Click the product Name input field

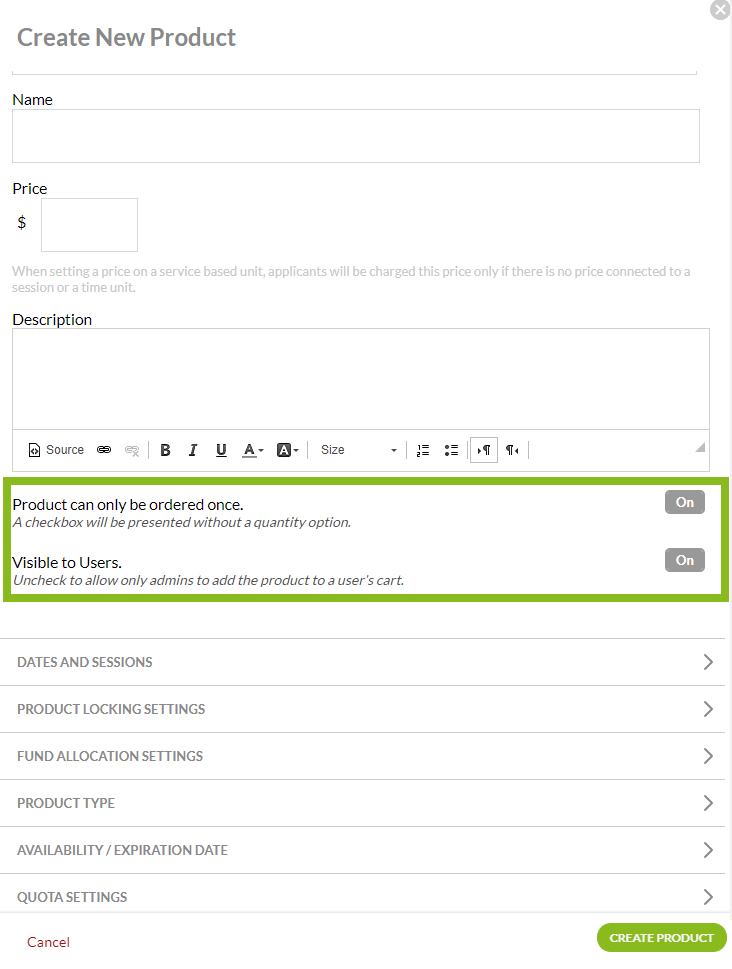point(355,136)
